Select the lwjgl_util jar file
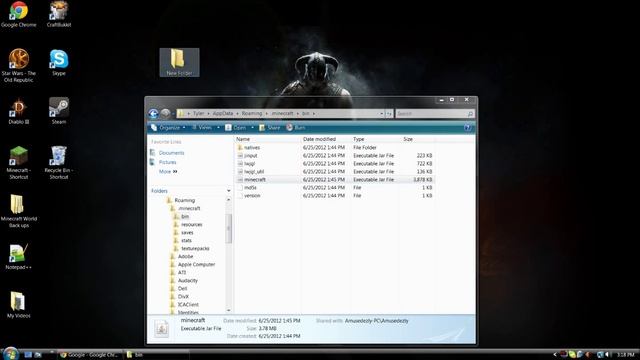This screenshot has height=360, width=640. point(335,171)
